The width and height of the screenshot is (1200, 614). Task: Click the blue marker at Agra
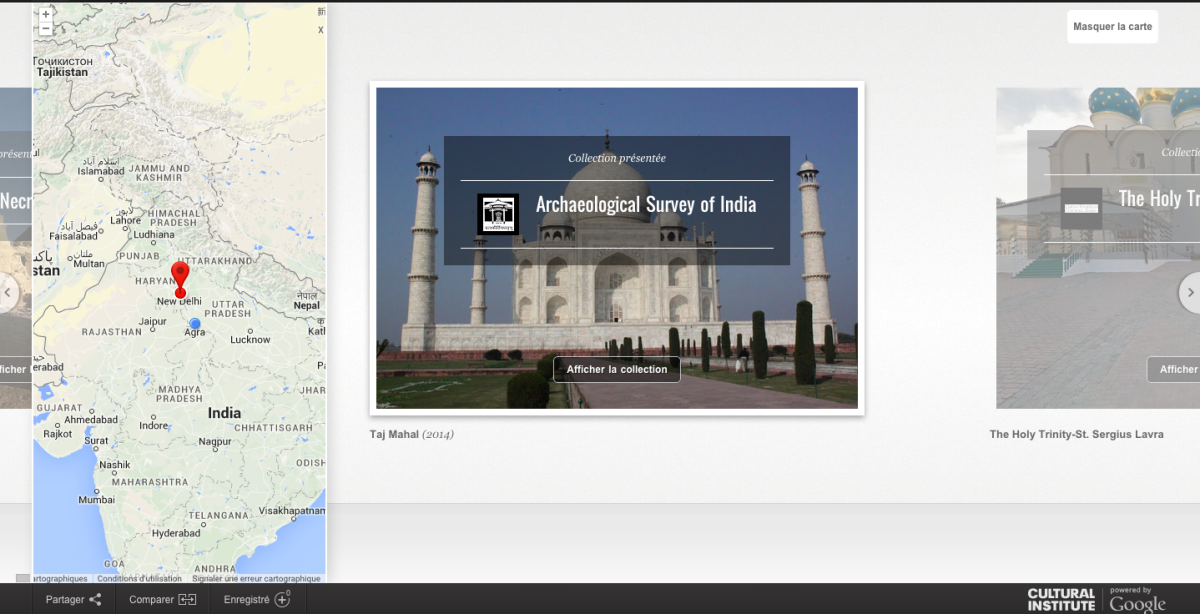[x=195, y=323]
